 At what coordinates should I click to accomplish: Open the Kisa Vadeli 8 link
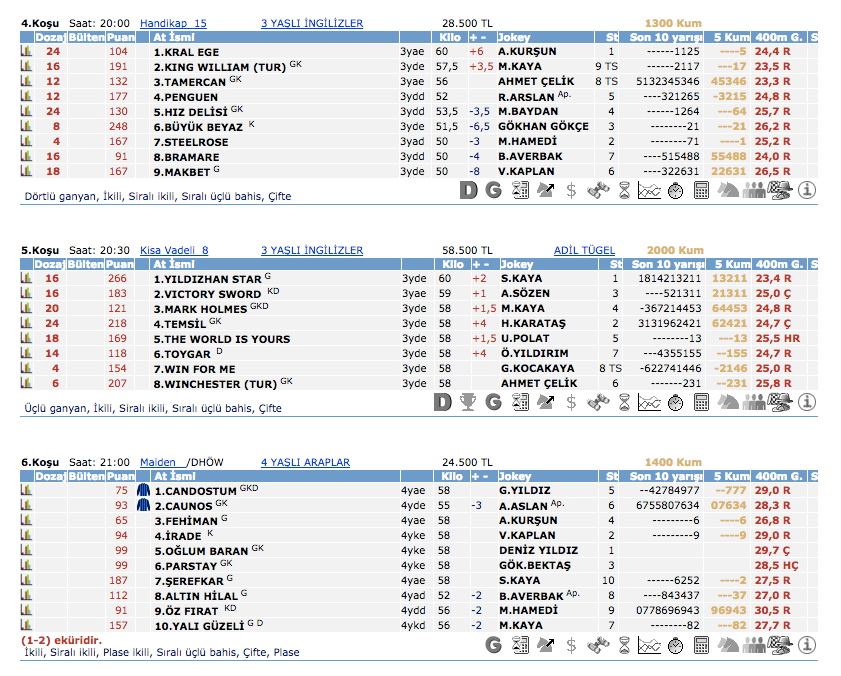[174, 250]
